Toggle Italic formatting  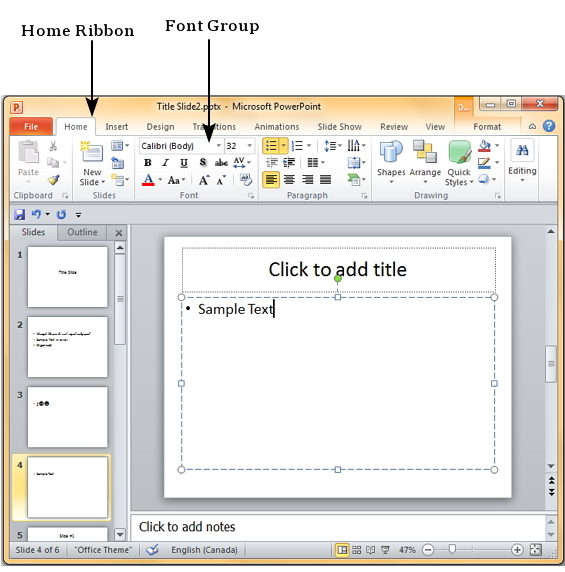tap(166, 163)
